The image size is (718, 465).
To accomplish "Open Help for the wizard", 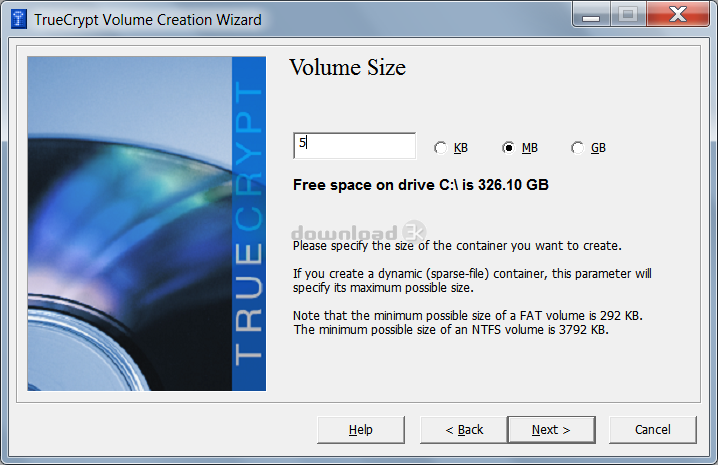I will (361, 430).
